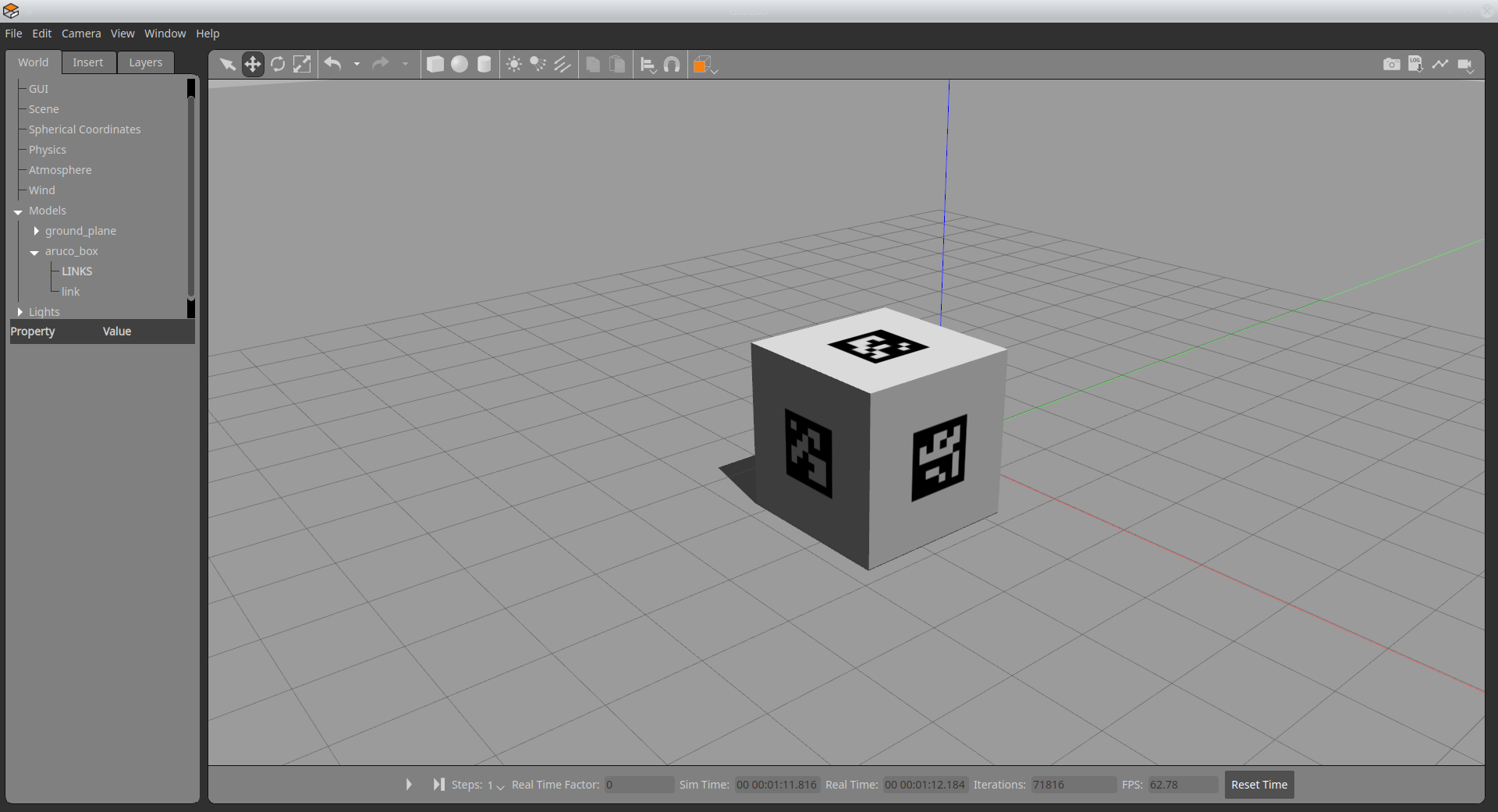This screenshot has height=812, width=1498.
Task: Click the Sim Time value field
Action: [776, 785]
